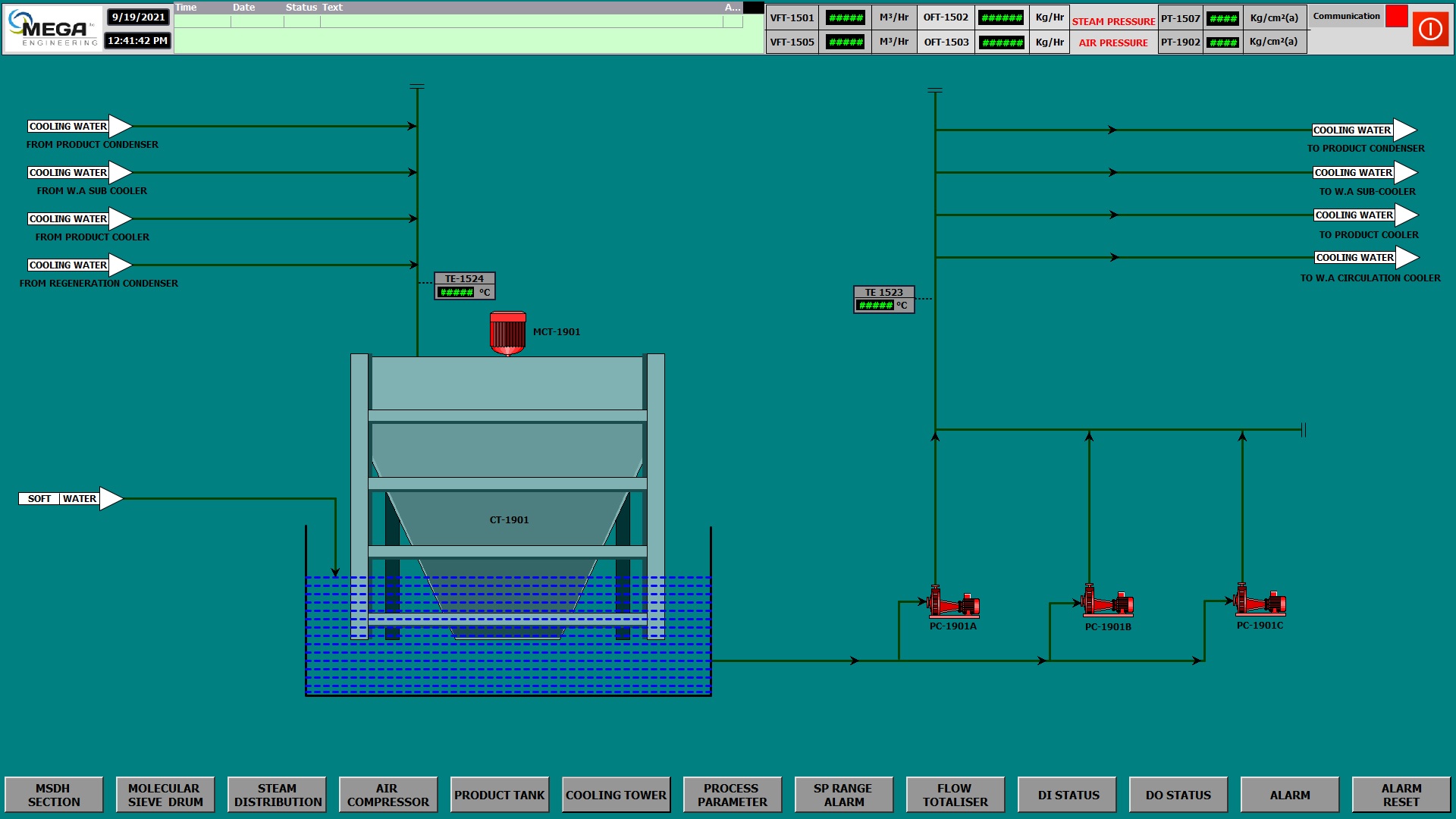This screenshot has height=819, width=1456.
Task: Open the Flow Totaliser page
Action: click(955, 795)
